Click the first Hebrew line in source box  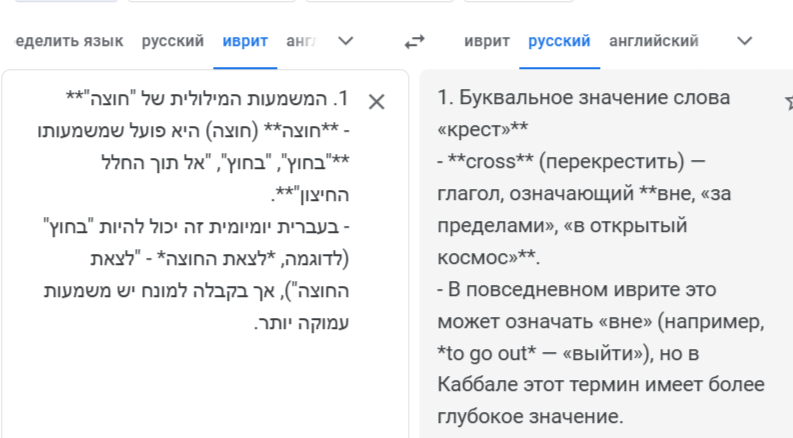(x=207, y=98)
